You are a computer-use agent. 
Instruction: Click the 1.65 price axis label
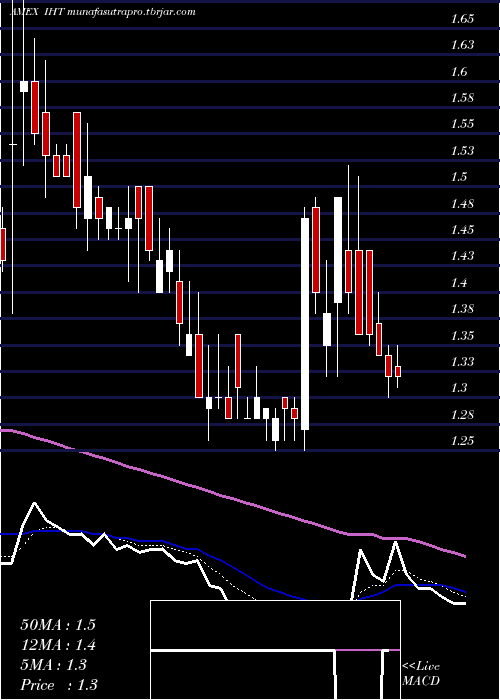click(462, 19)
